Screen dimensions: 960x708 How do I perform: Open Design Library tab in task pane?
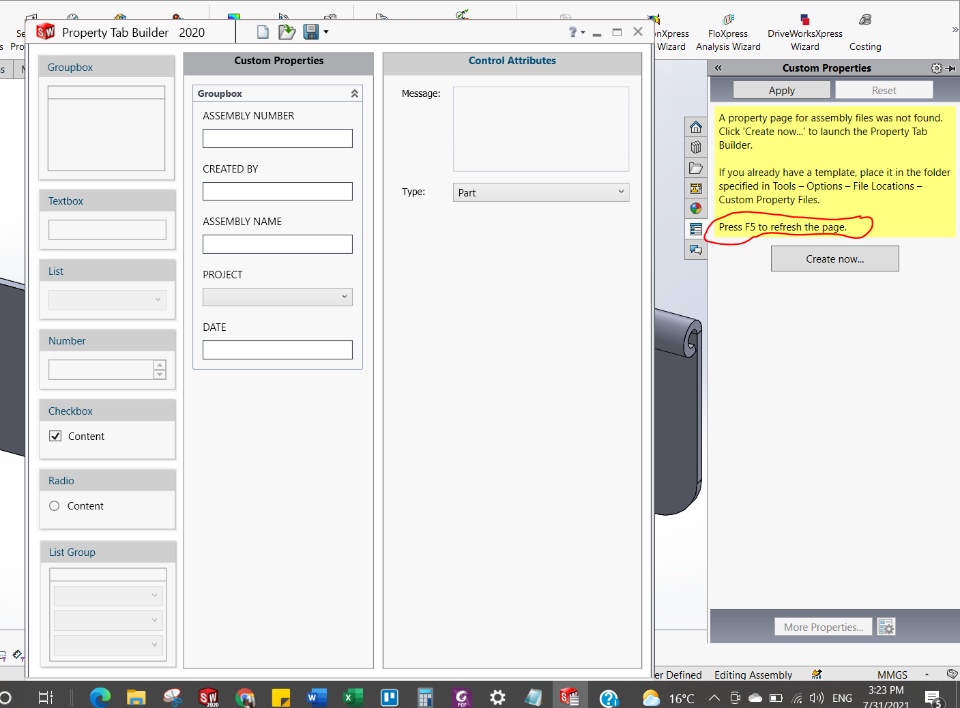(696, 147)
